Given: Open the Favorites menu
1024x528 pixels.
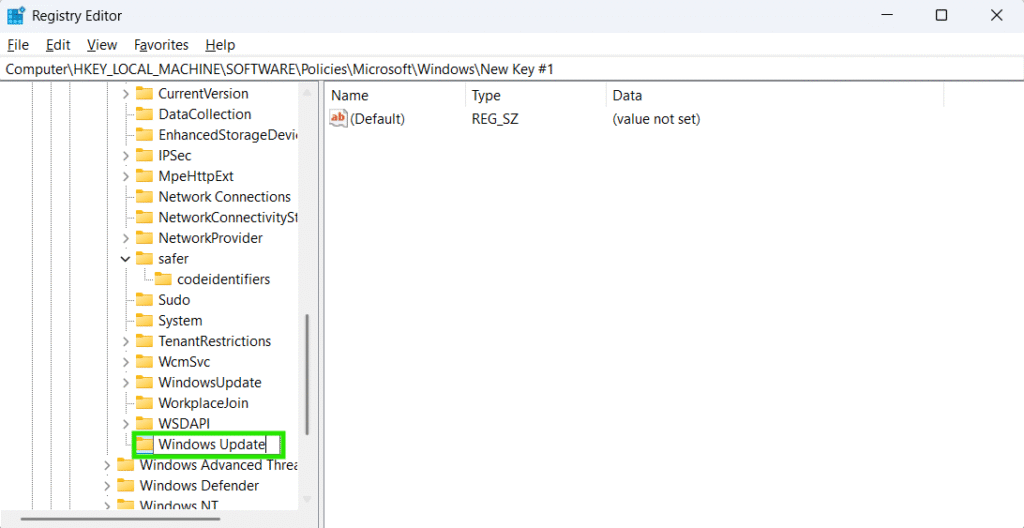Looking at the screenshot, I should tap(161, 45).
